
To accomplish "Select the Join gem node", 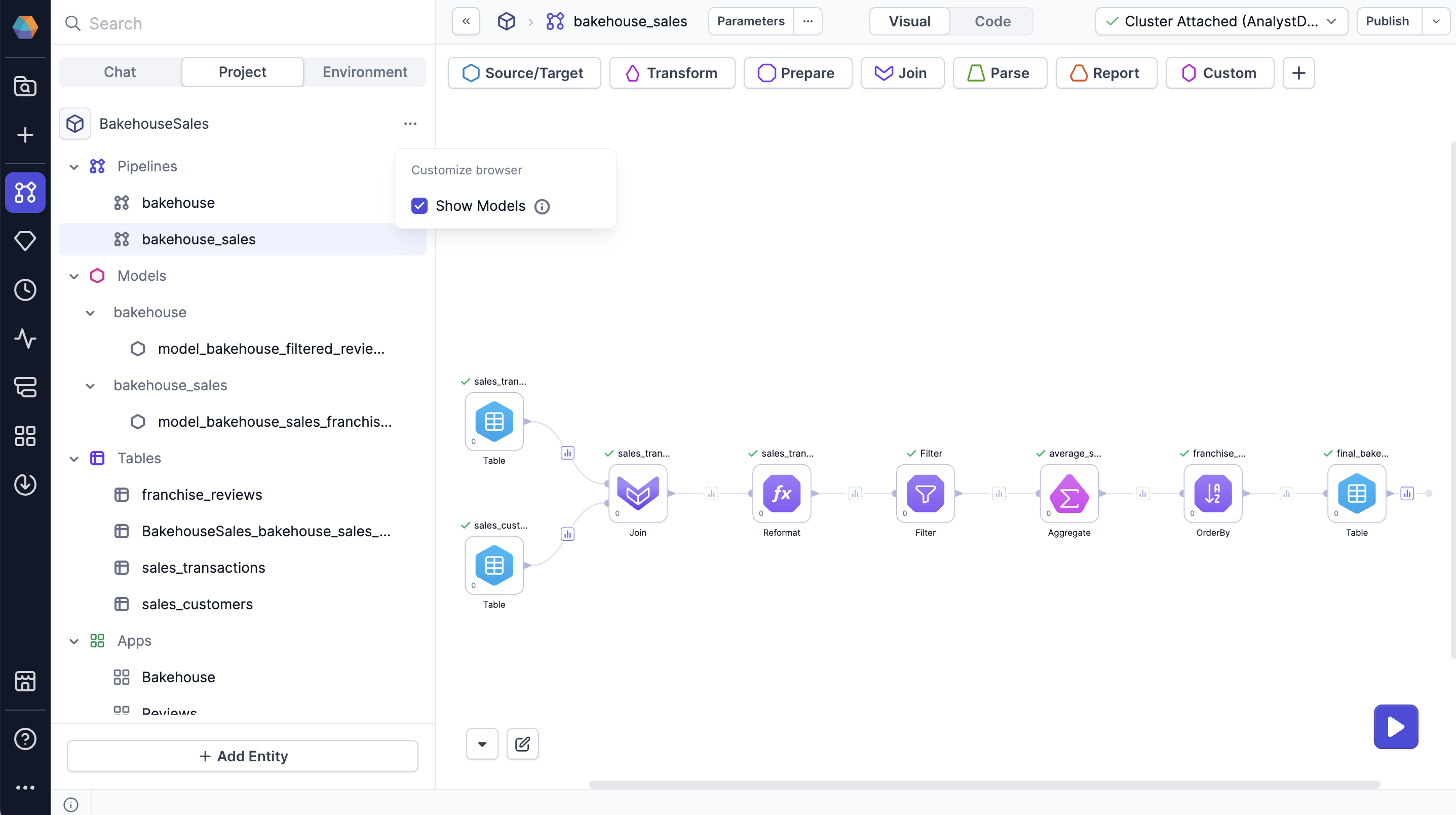I will click(637, 493).
